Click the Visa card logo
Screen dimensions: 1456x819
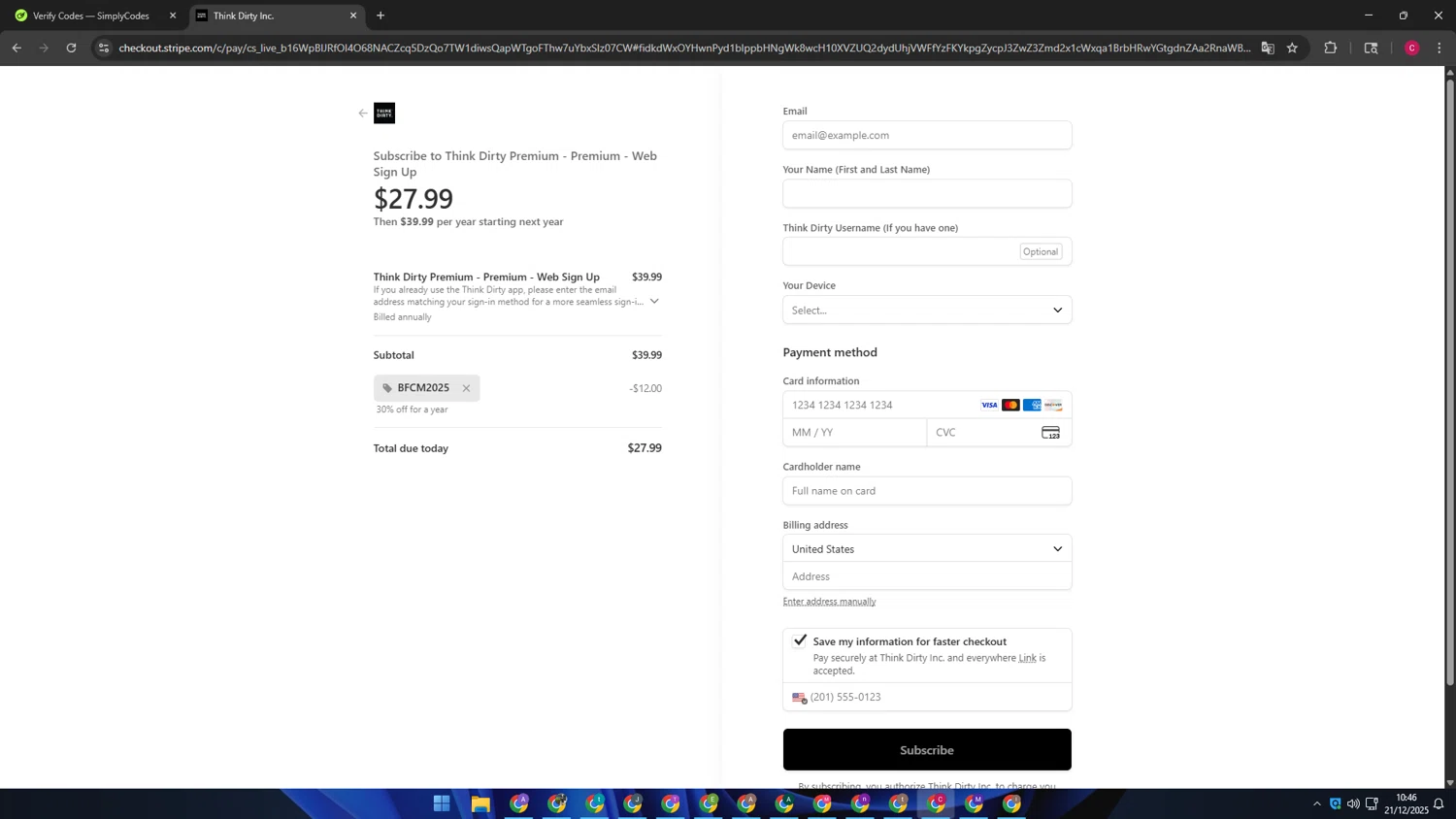click(x=989, y=406)
